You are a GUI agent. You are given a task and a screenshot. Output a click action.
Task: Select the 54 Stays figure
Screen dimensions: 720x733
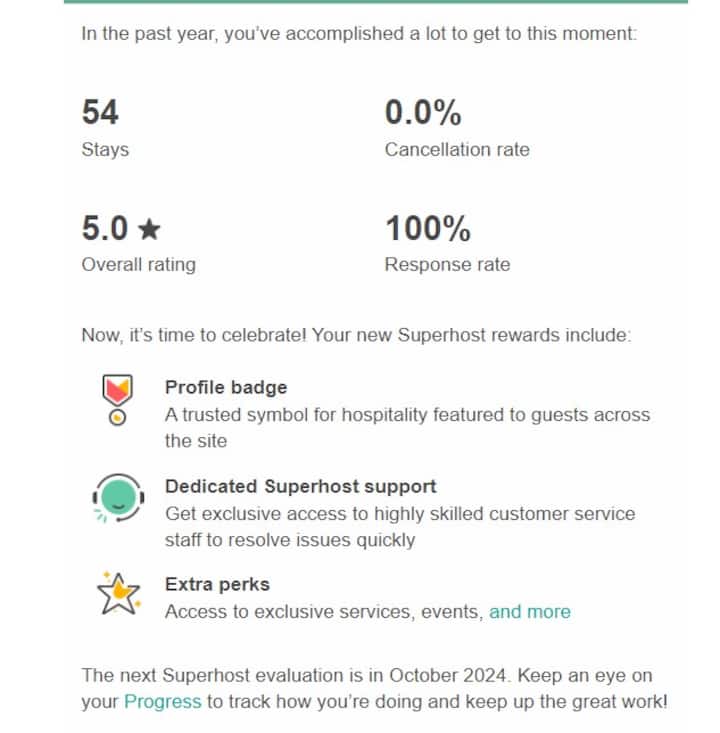tap(100, 112)
